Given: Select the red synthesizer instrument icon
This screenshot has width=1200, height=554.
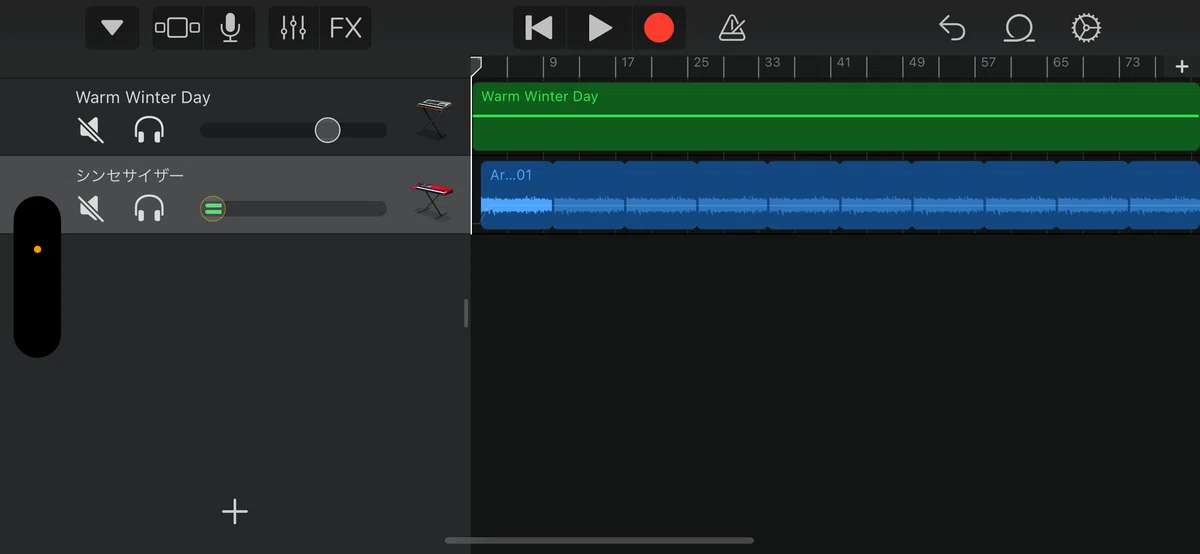Looking at the screenshot, I should (432, 200).
